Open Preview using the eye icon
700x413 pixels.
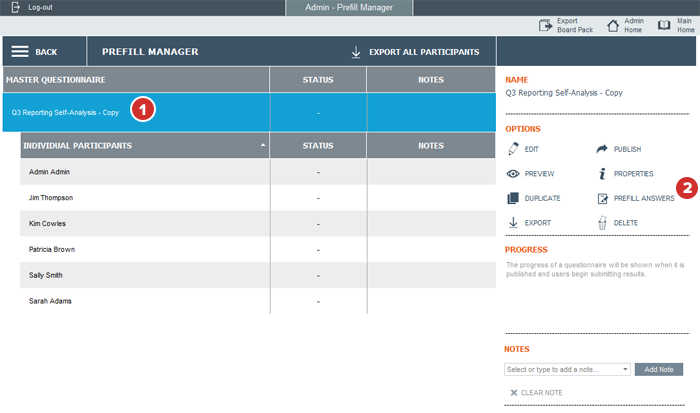pos(513,174)
